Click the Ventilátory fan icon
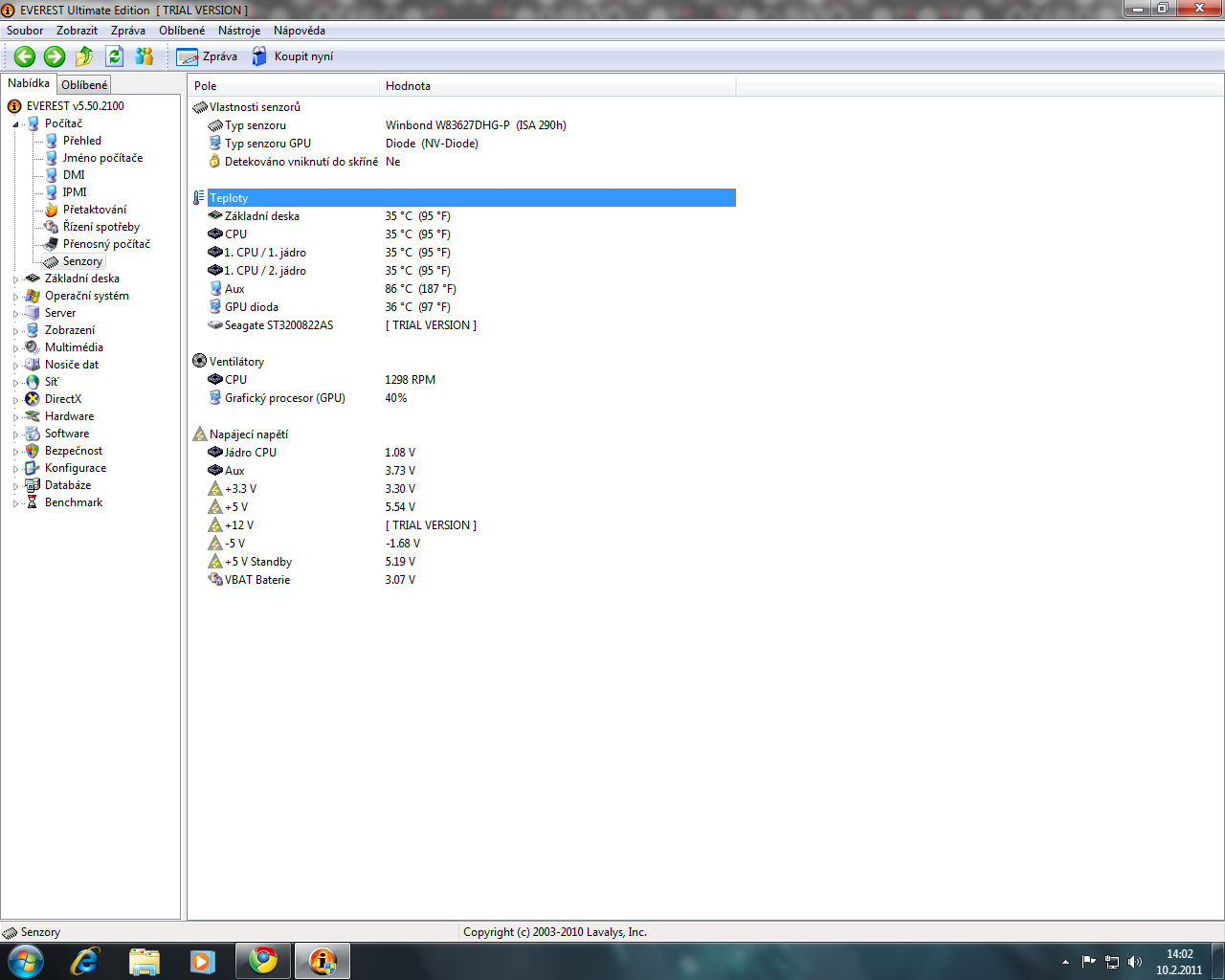The height and width of the screenshot is (980, 1225). 200,362
